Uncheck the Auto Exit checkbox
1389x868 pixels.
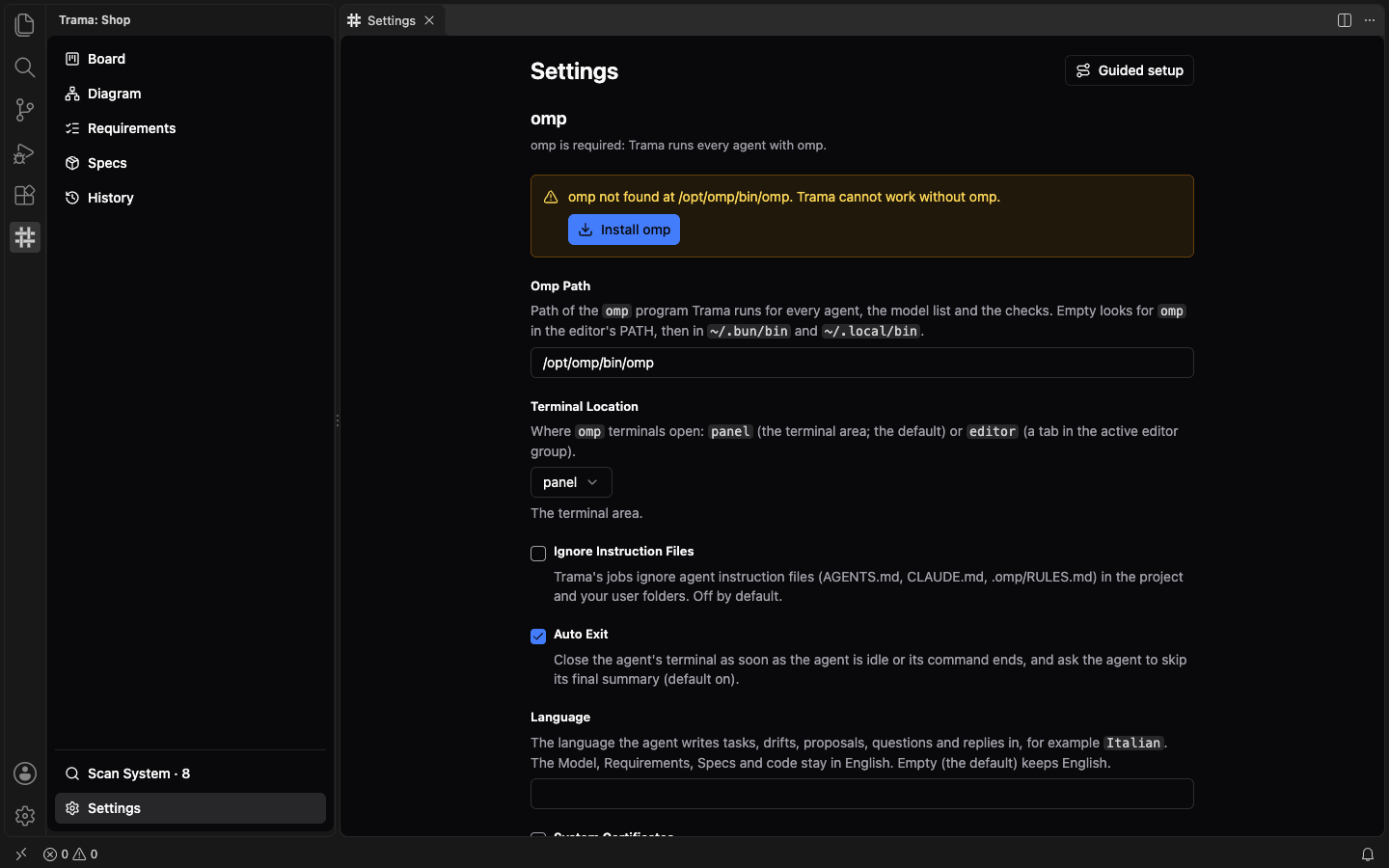click(x=538, y=637)
